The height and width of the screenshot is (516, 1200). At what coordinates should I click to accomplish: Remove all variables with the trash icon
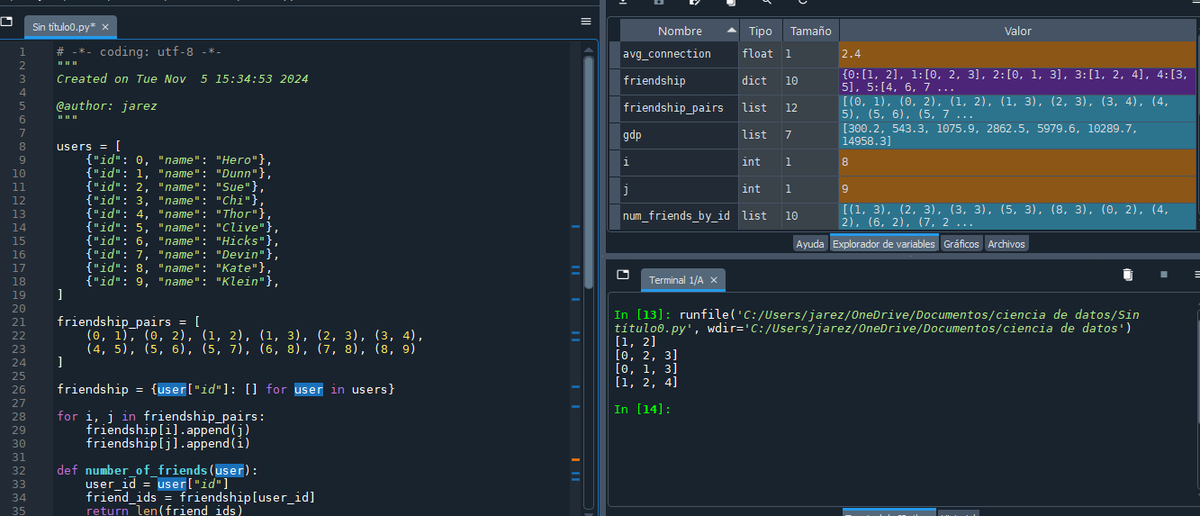[x=1127, y=274]
